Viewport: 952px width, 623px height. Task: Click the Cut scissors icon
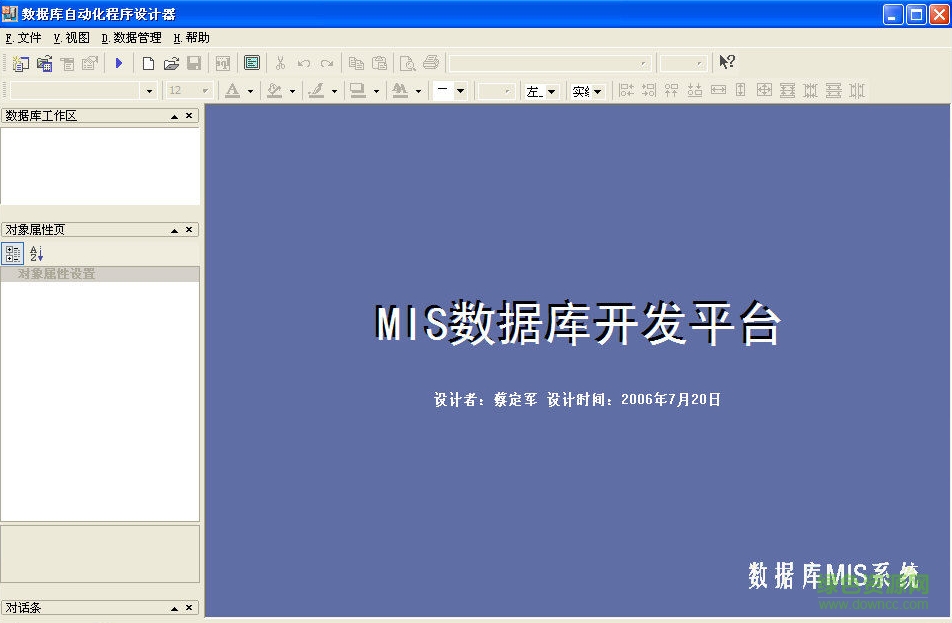tap(279, 62)
